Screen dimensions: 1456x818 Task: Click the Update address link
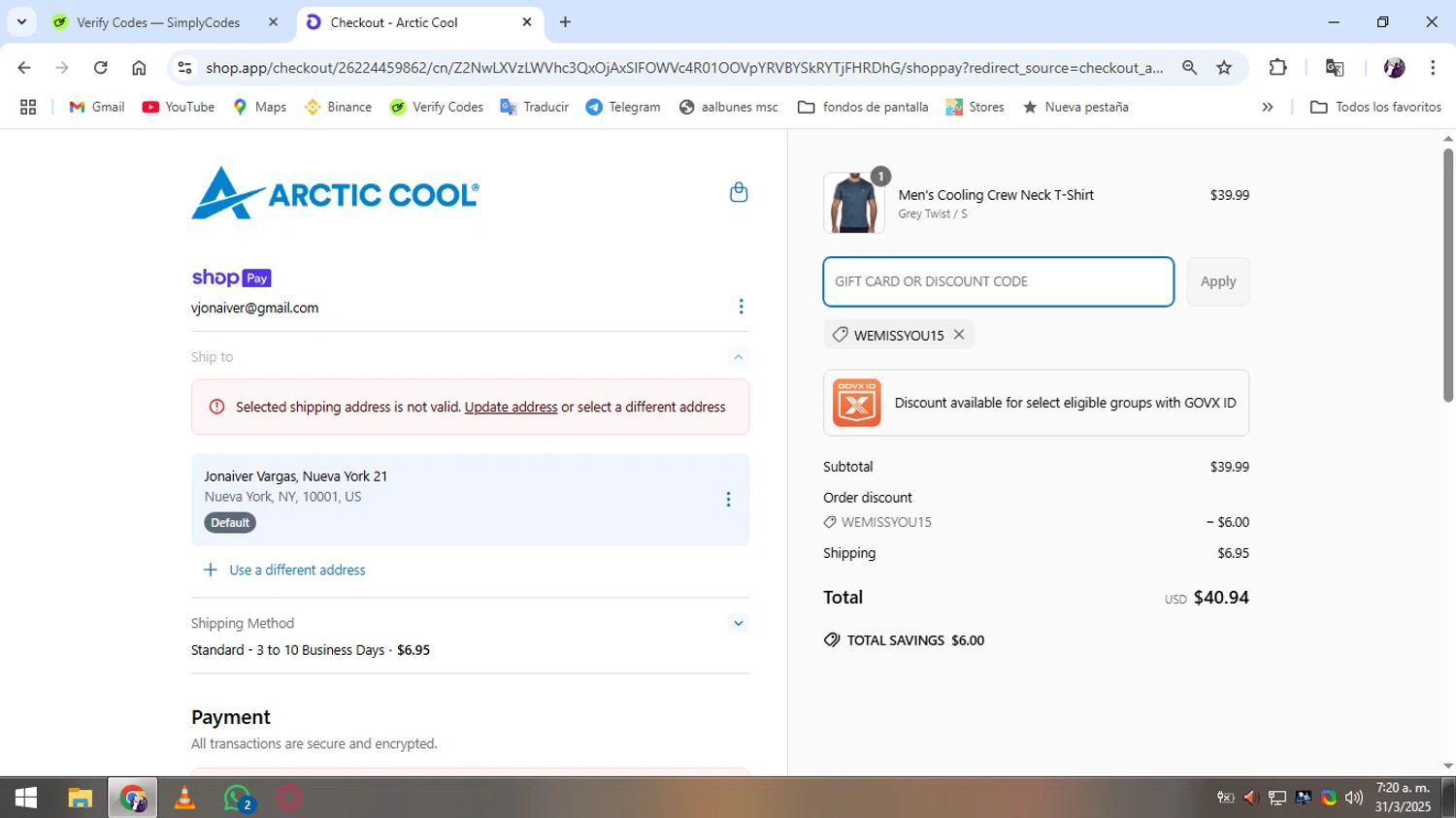point(511,408)
